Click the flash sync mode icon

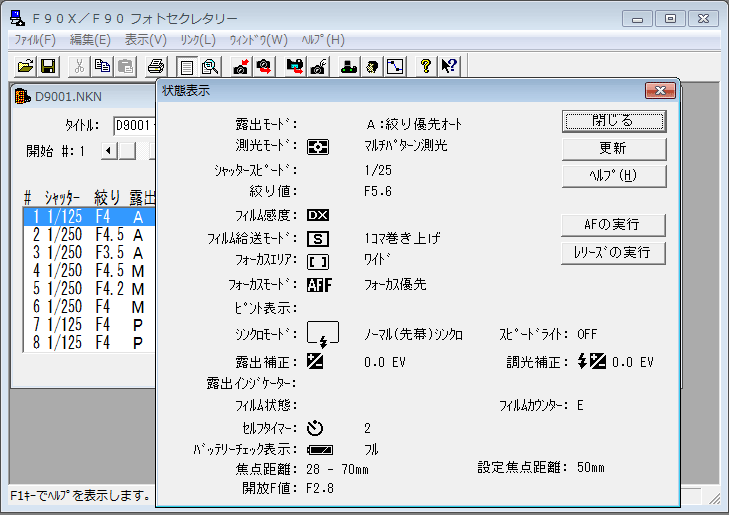323,334
